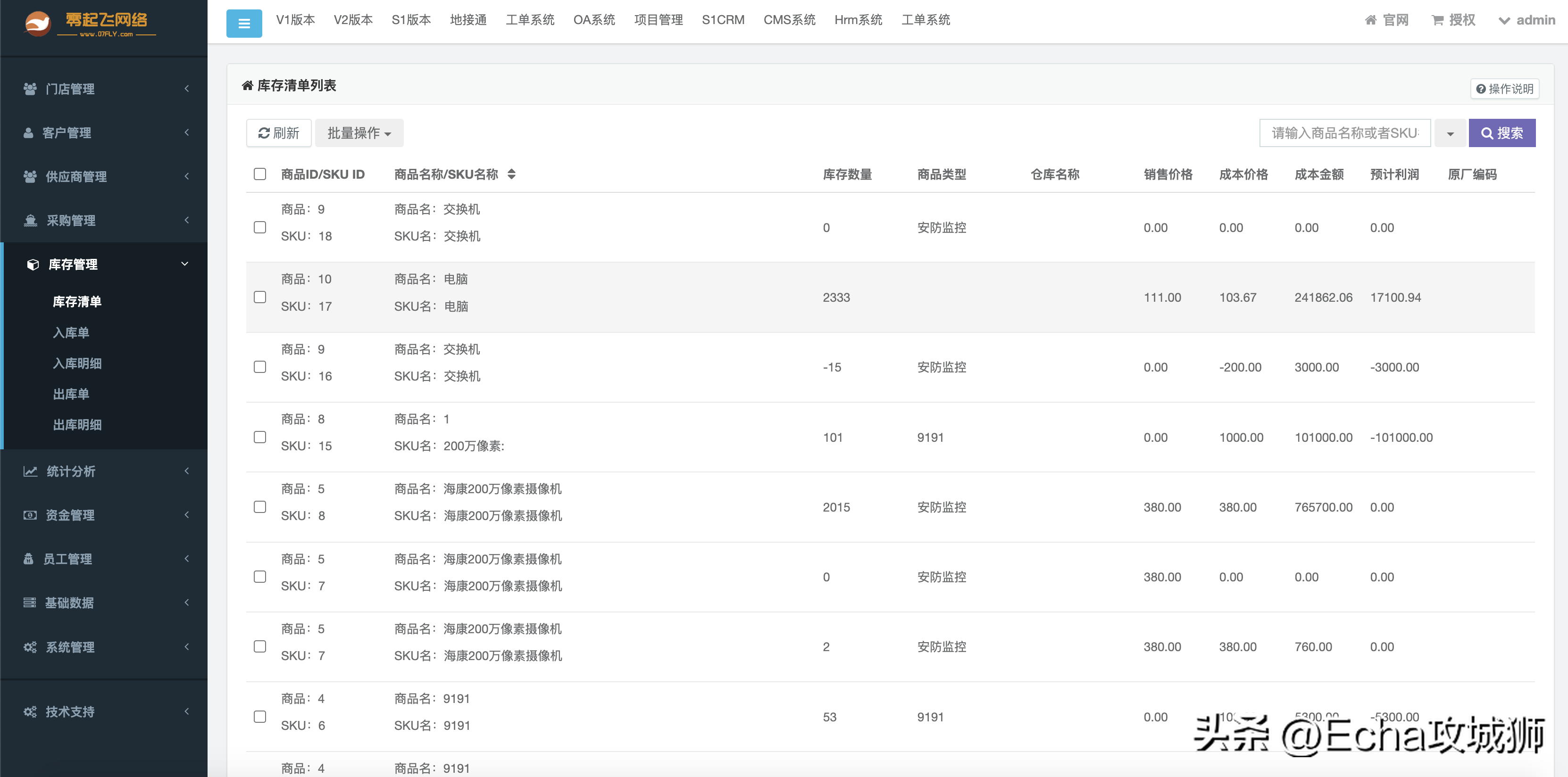
Task: Check the row for SKU 17 电脑
Action: coord(260,297)
